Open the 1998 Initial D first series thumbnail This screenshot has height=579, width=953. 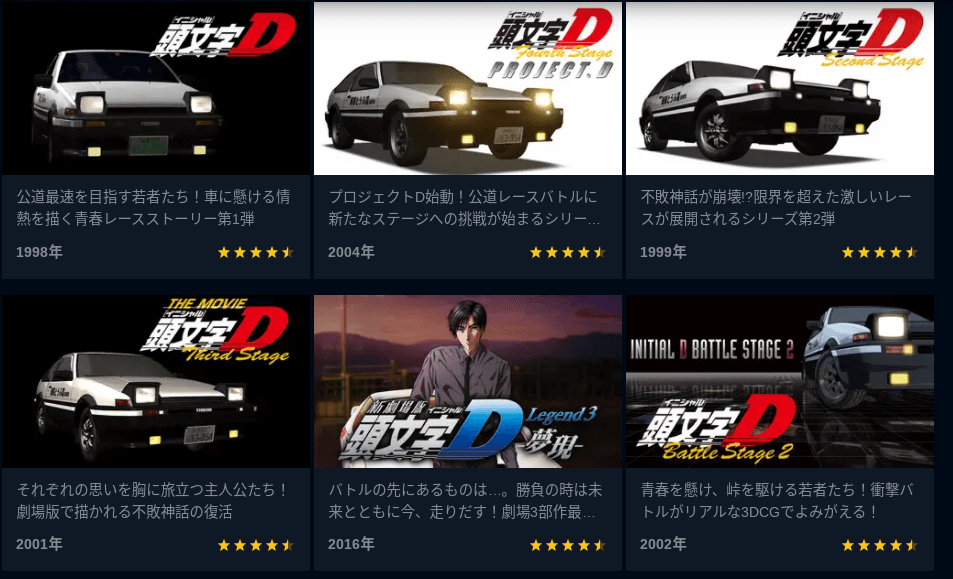(156, 88)
